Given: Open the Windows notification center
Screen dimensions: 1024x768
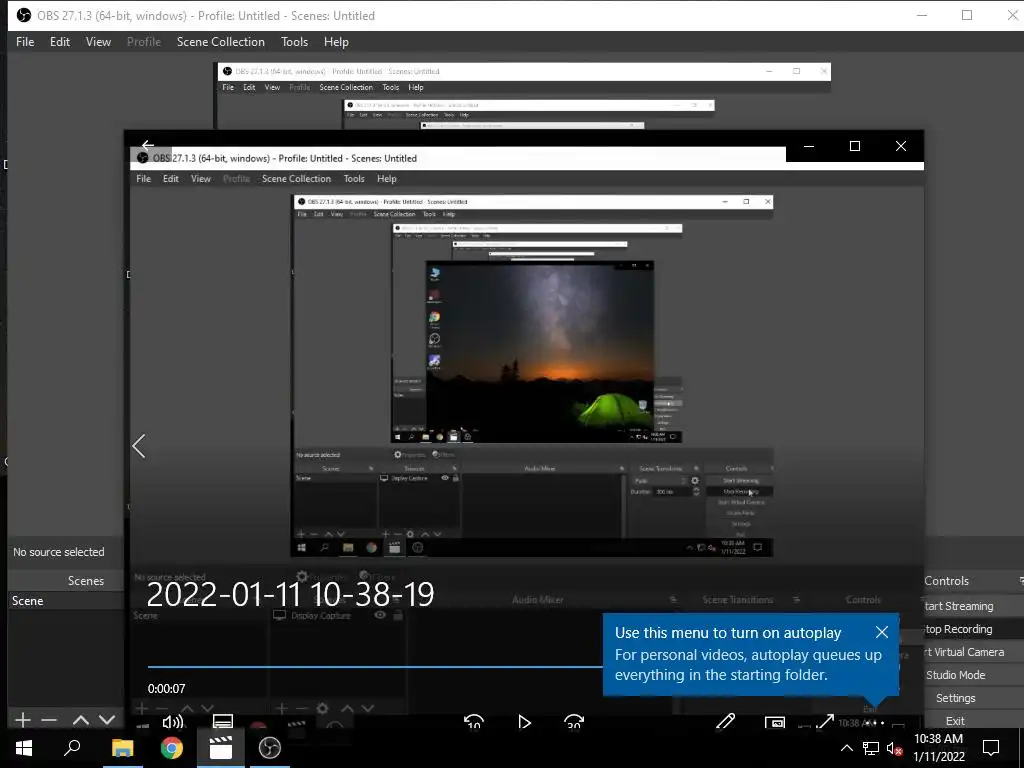Looking at the screenshot, I should pyautogui.click(x=991, y=748).
